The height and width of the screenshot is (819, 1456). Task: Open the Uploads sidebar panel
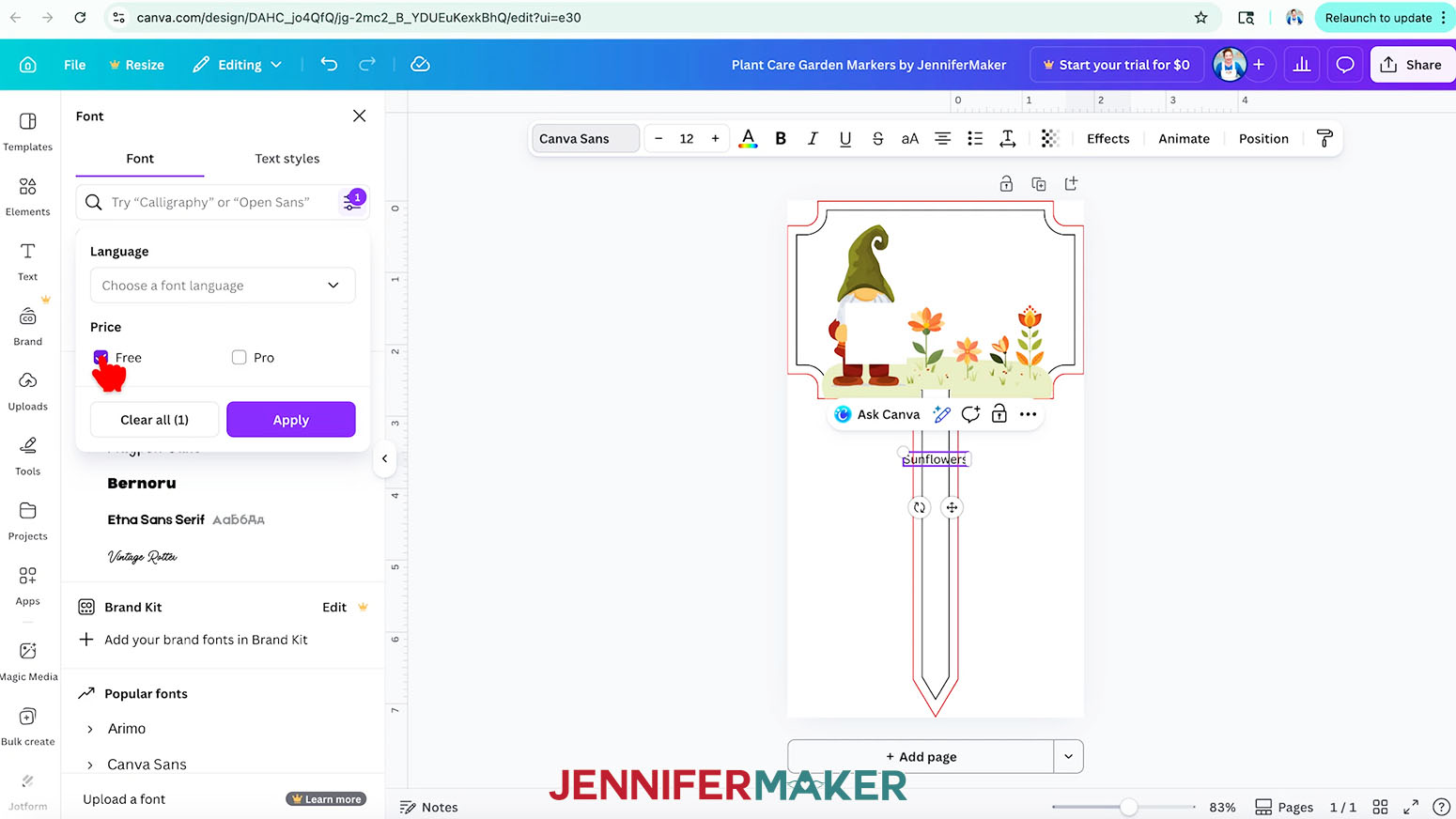28,391
